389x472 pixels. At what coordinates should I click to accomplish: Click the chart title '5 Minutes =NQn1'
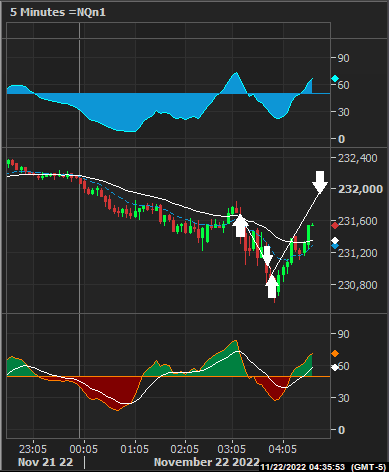[58, 12]
